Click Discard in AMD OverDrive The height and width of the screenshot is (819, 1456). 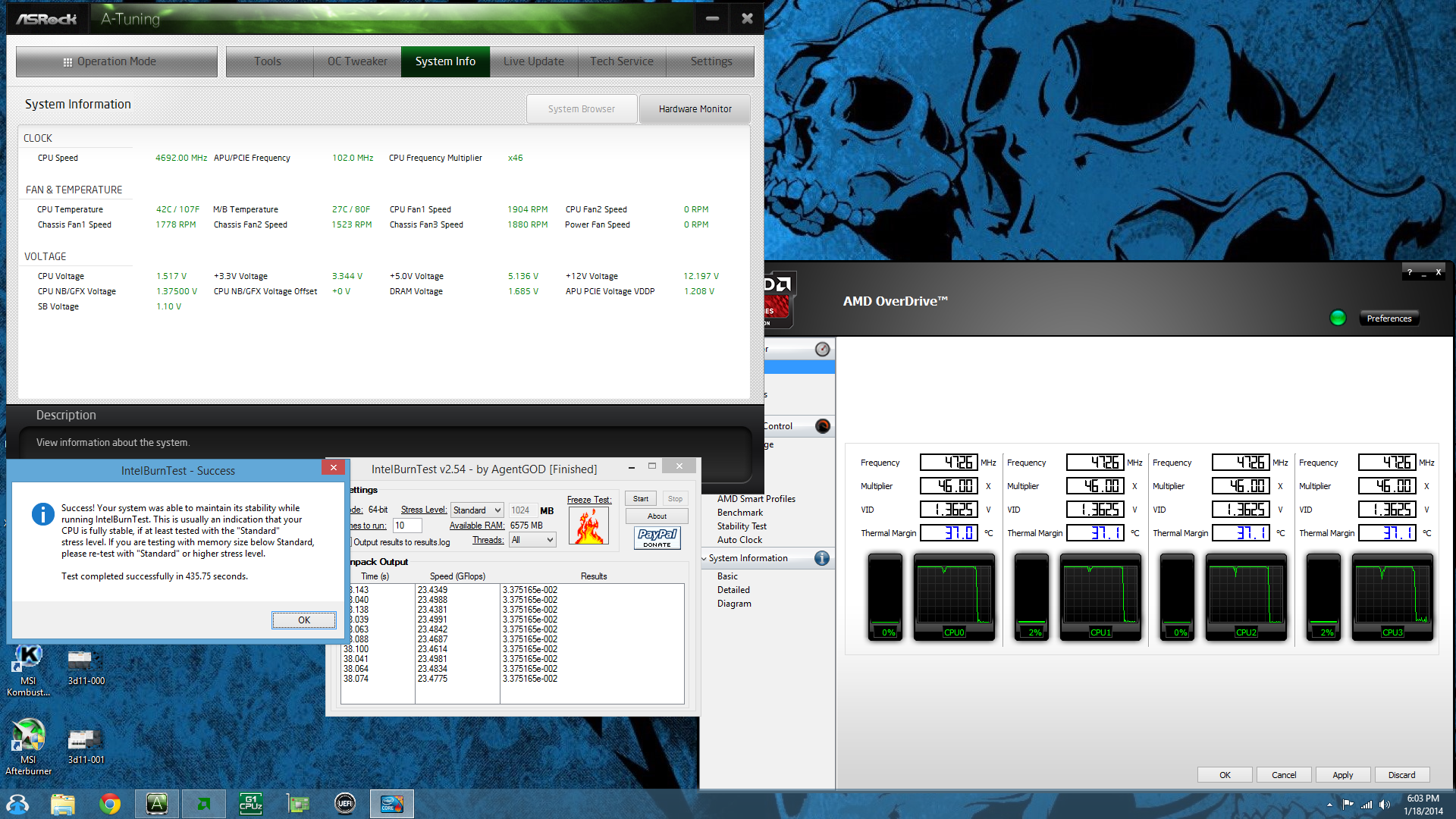click(1401, 775)
